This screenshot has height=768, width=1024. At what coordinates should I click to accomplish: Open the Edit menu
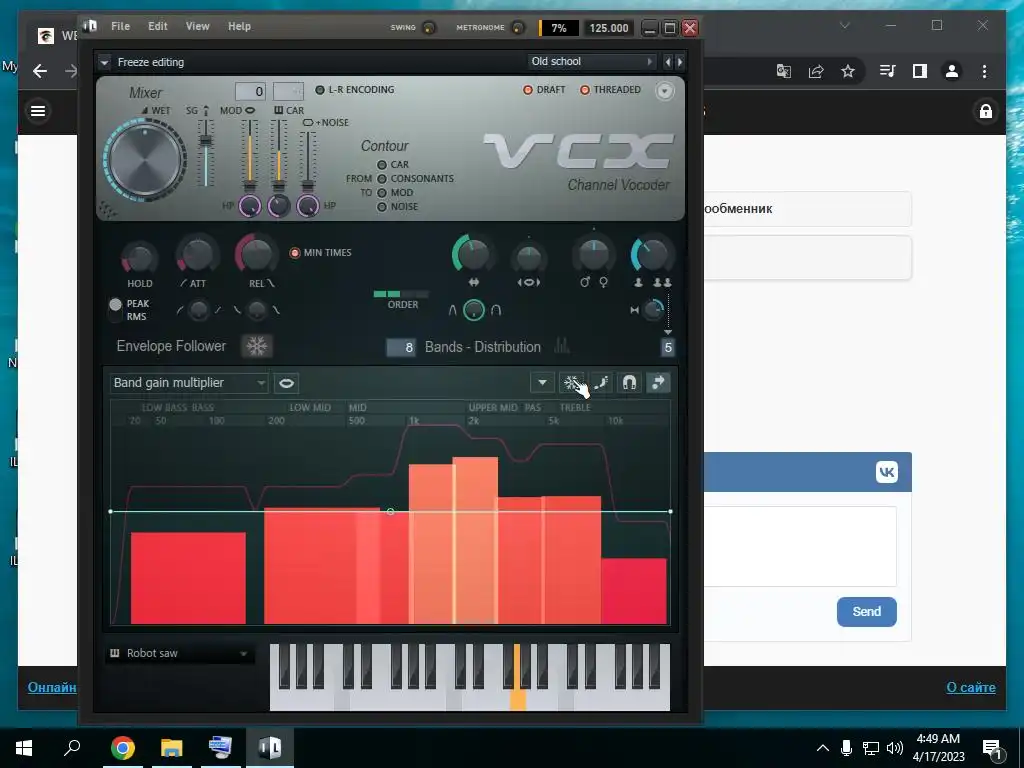pyautogui.click(x=157, y=26)
